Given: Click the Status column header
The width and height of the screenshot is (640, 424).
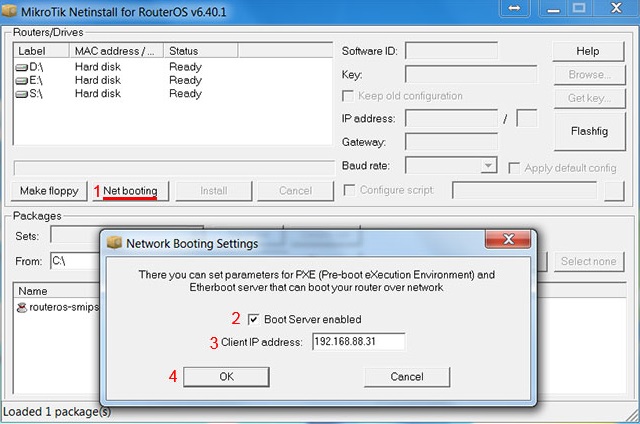Looking at the screenshot, I should click(x=200, y=51).
